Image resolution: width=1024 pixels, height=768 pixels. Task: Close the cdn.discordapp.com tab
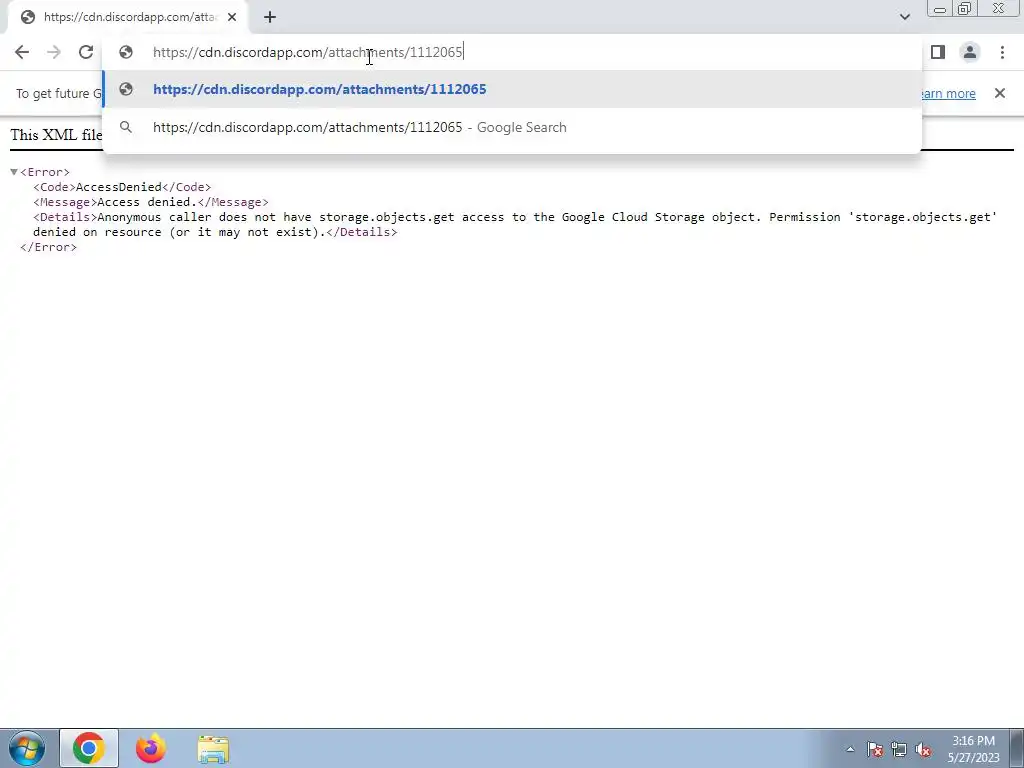232,18
